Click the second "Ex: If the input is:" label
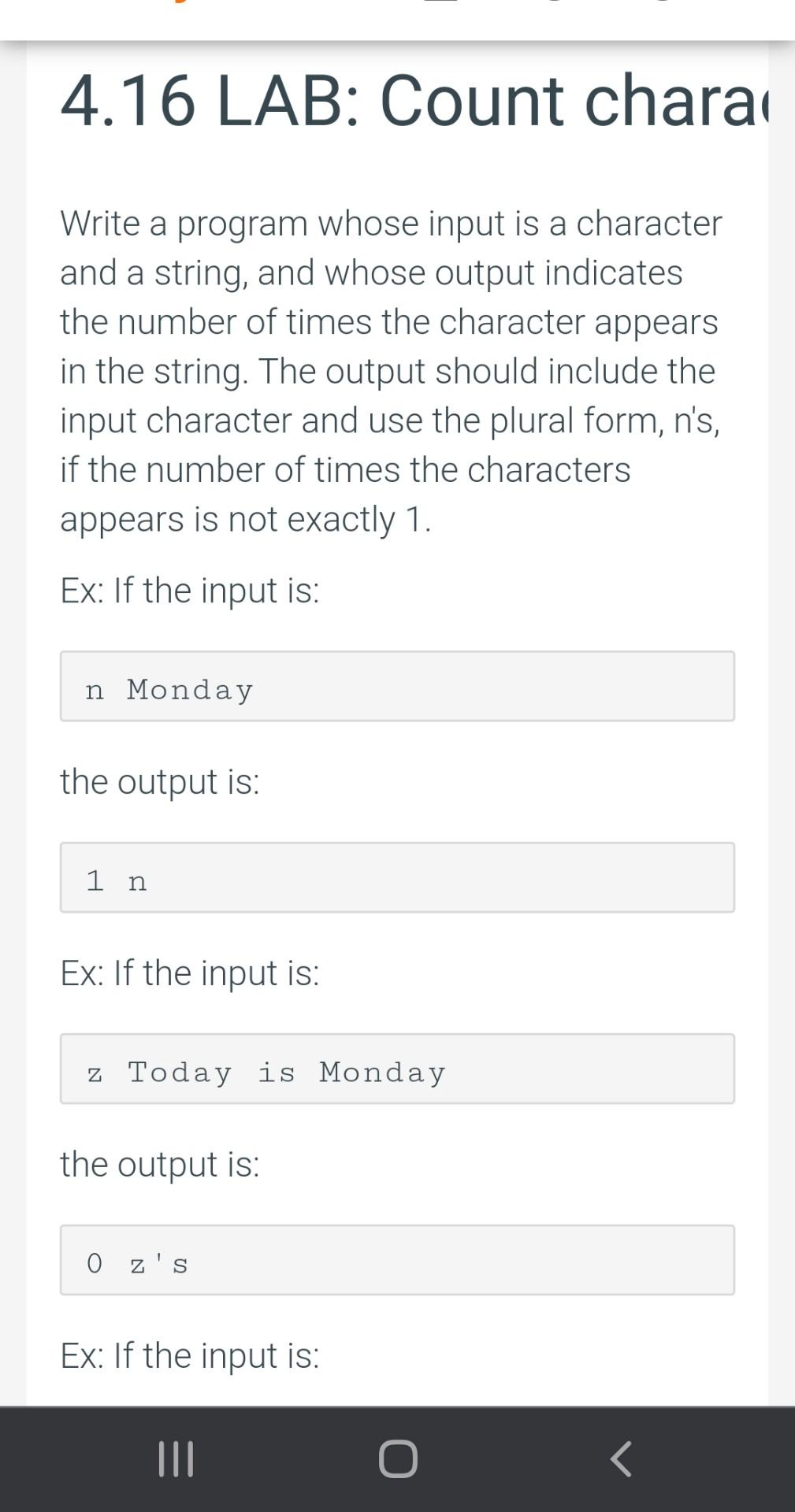Viewport: 795px width, 1512px height. pyautogui.click(x=190, y=973)
